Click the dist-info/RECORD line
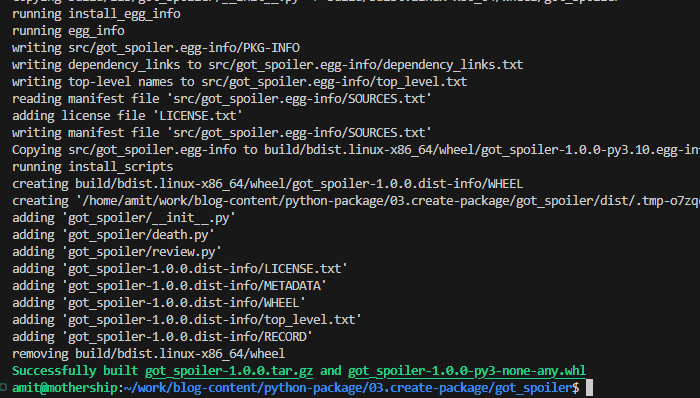This screenshot has width=700, height=398. (162, 336)
